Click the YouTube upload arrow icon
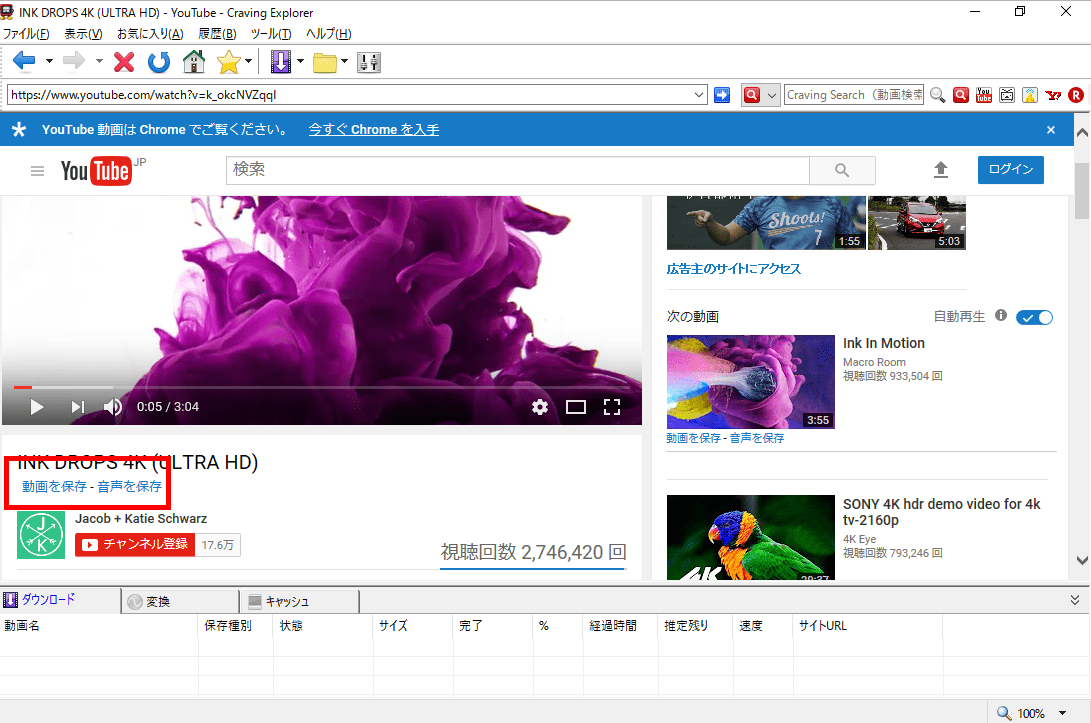Screen dimensions: 1091x723 [x=941, y=170]
